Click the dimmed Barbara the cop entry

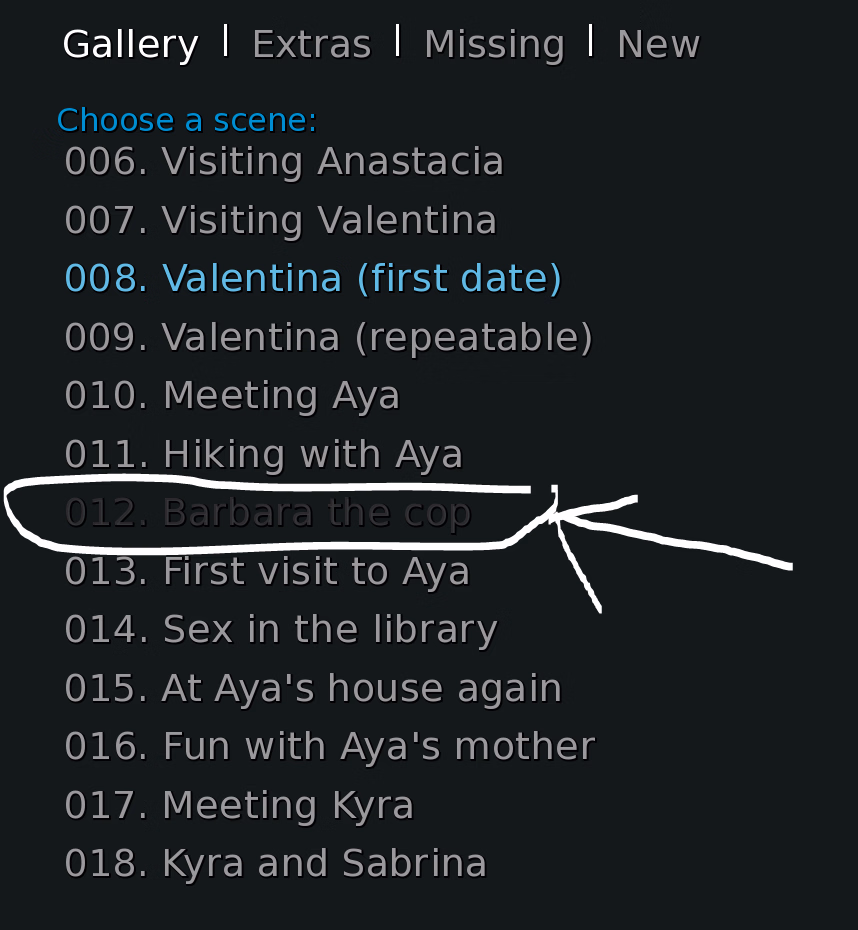pos(267,513)
